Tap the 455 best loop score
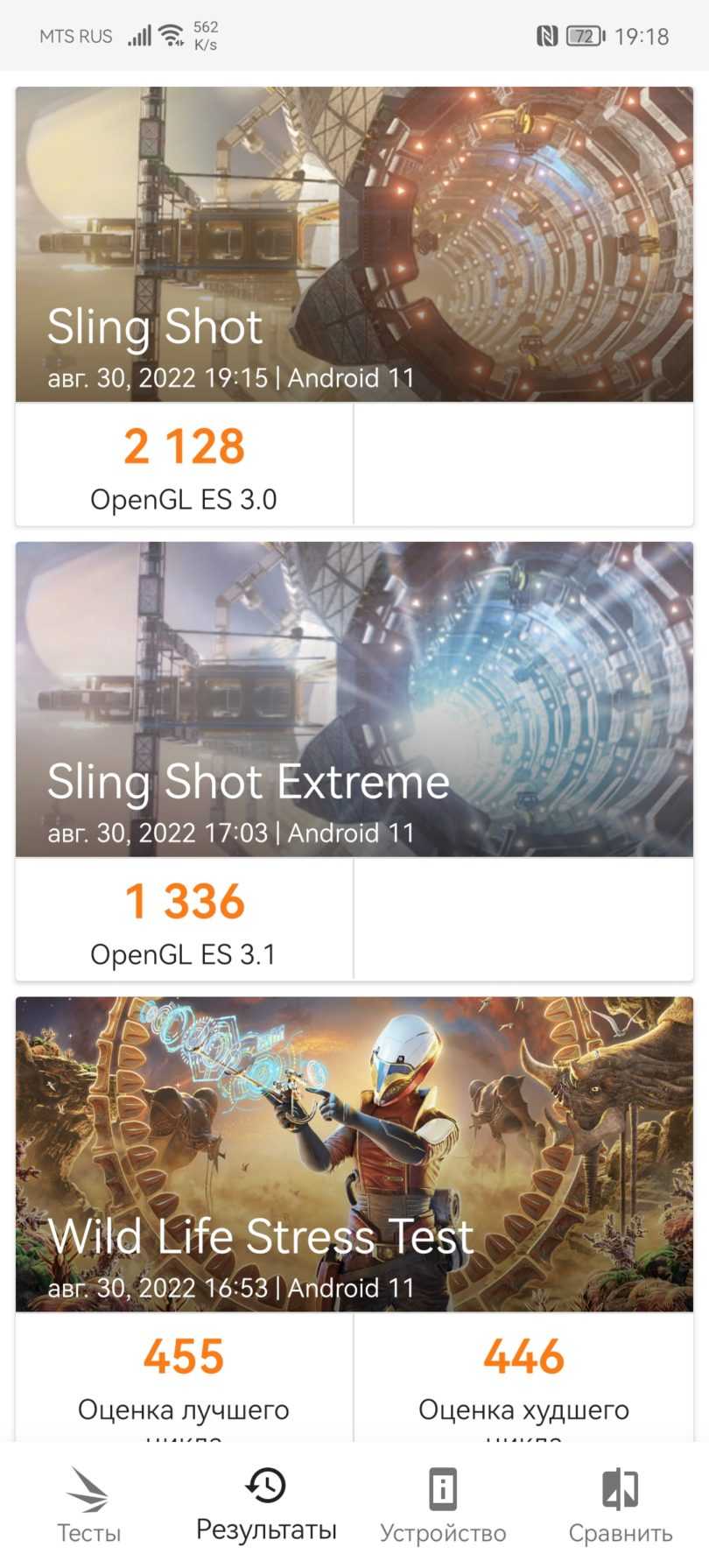The height and width of the screenshot is (1568, 709). pos(184,1356)
